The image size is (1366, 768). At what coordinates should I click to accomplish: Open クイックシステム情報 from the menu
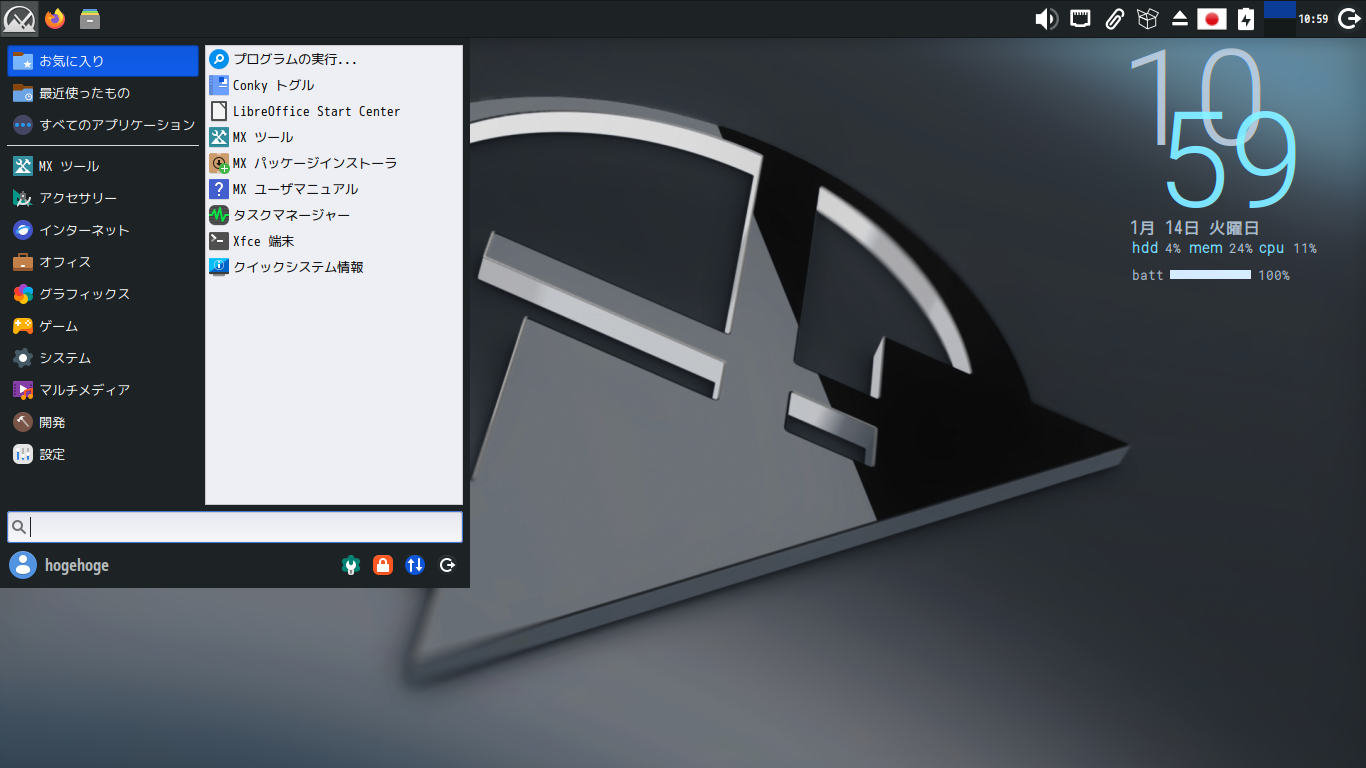click(x=300, y=266)
